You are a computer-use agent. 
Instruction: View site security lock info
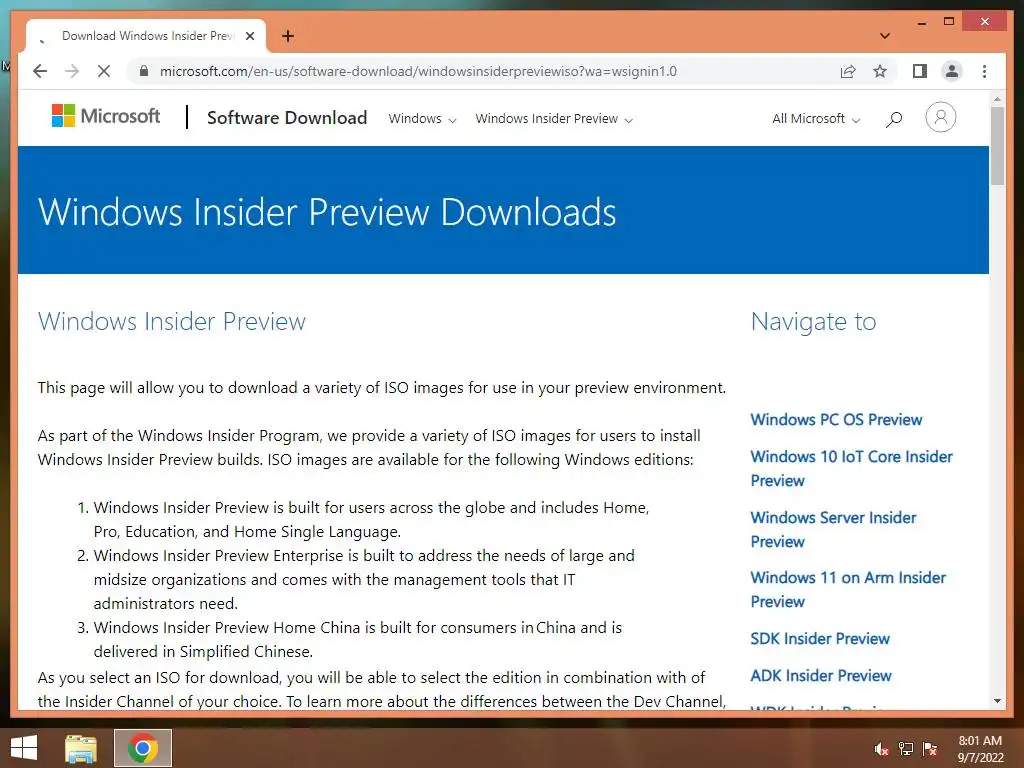tap(144, 71)
